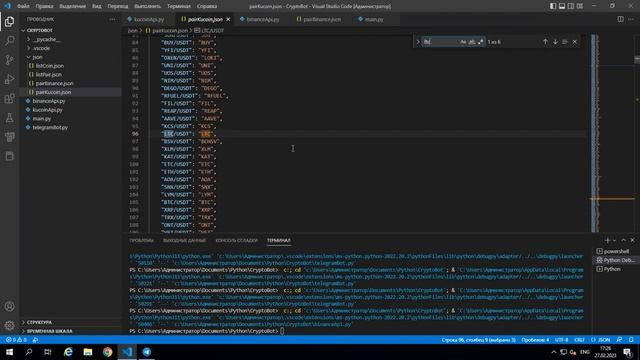Open File Explorer from the taskbar
This screenshot has width=640, height=360.
pyautogui.click(x=88, y=352)
